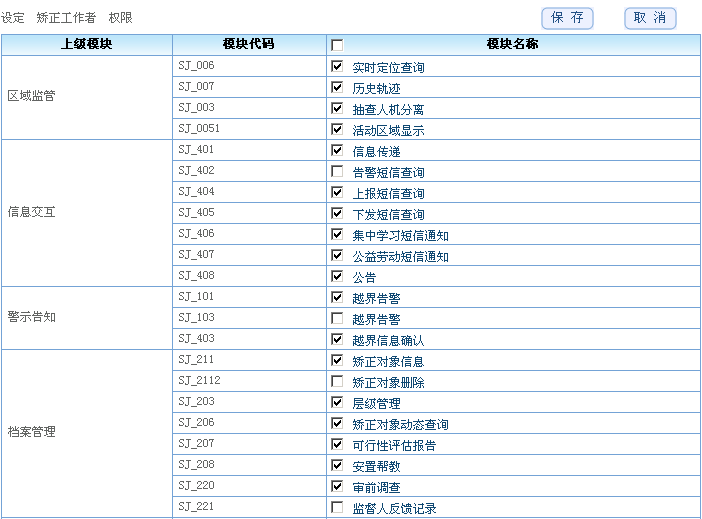Uncheck the 公告 checkbox
Screen dimensions: 702x519
click(337, 277)
